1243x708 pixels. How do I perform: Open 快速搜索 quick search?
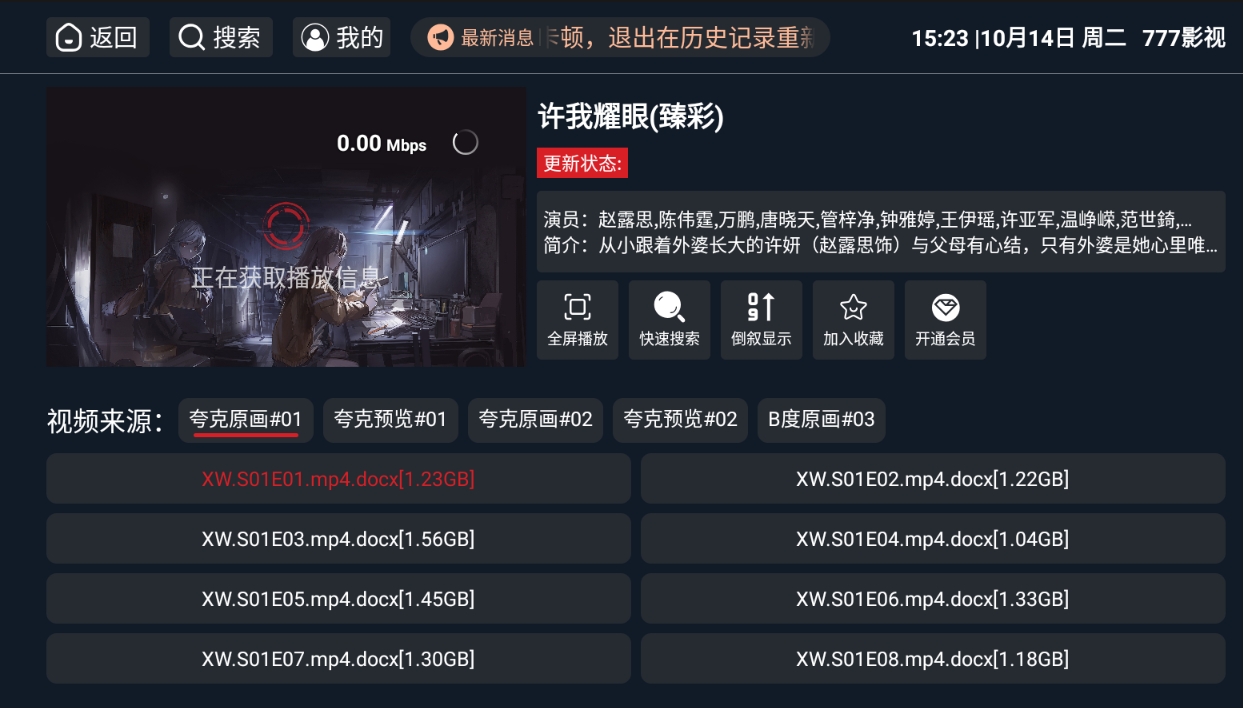(x=669, y=320)
